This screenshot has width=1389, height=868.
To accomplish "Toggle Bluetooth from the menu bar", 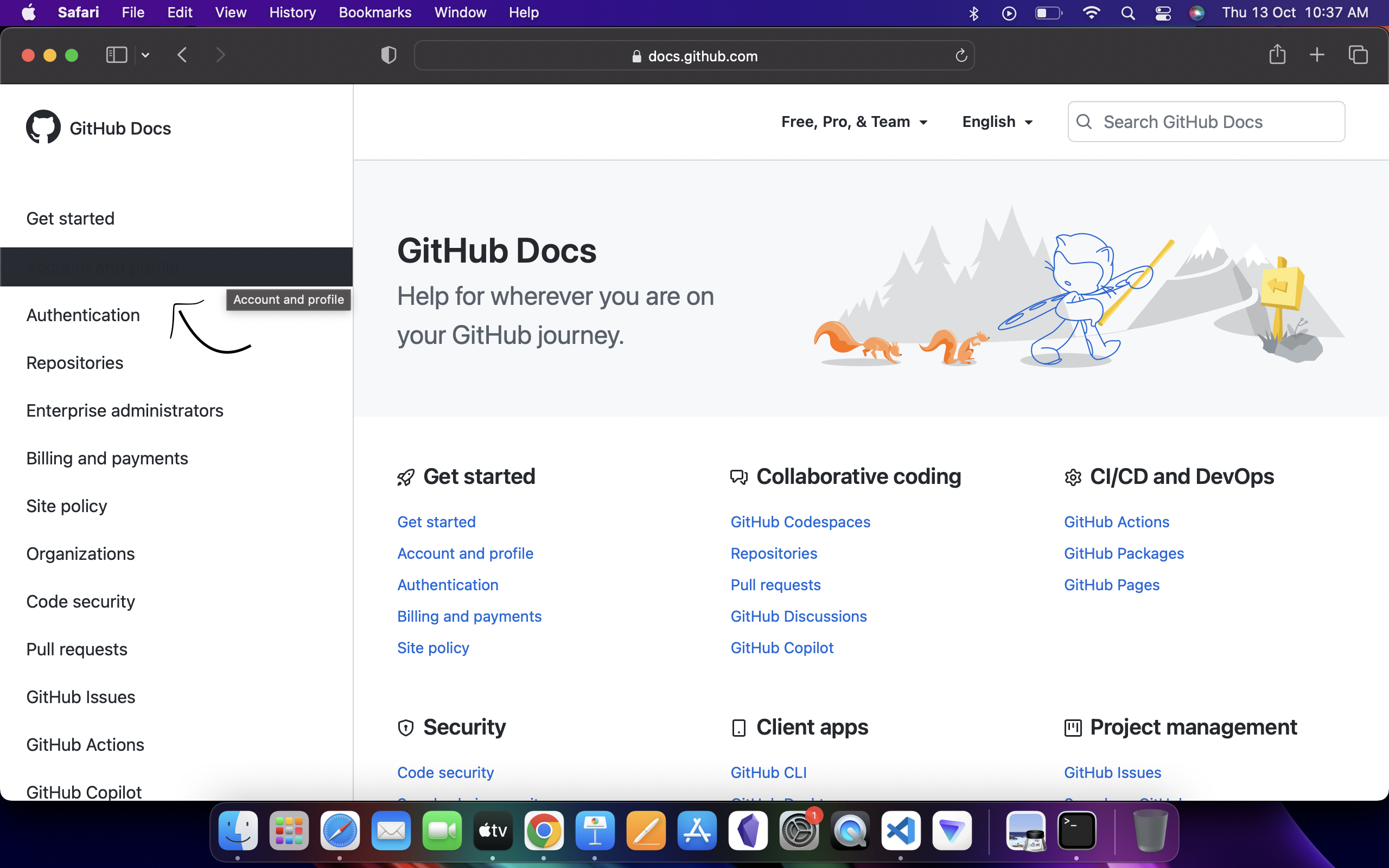I will tap(973, 12).
